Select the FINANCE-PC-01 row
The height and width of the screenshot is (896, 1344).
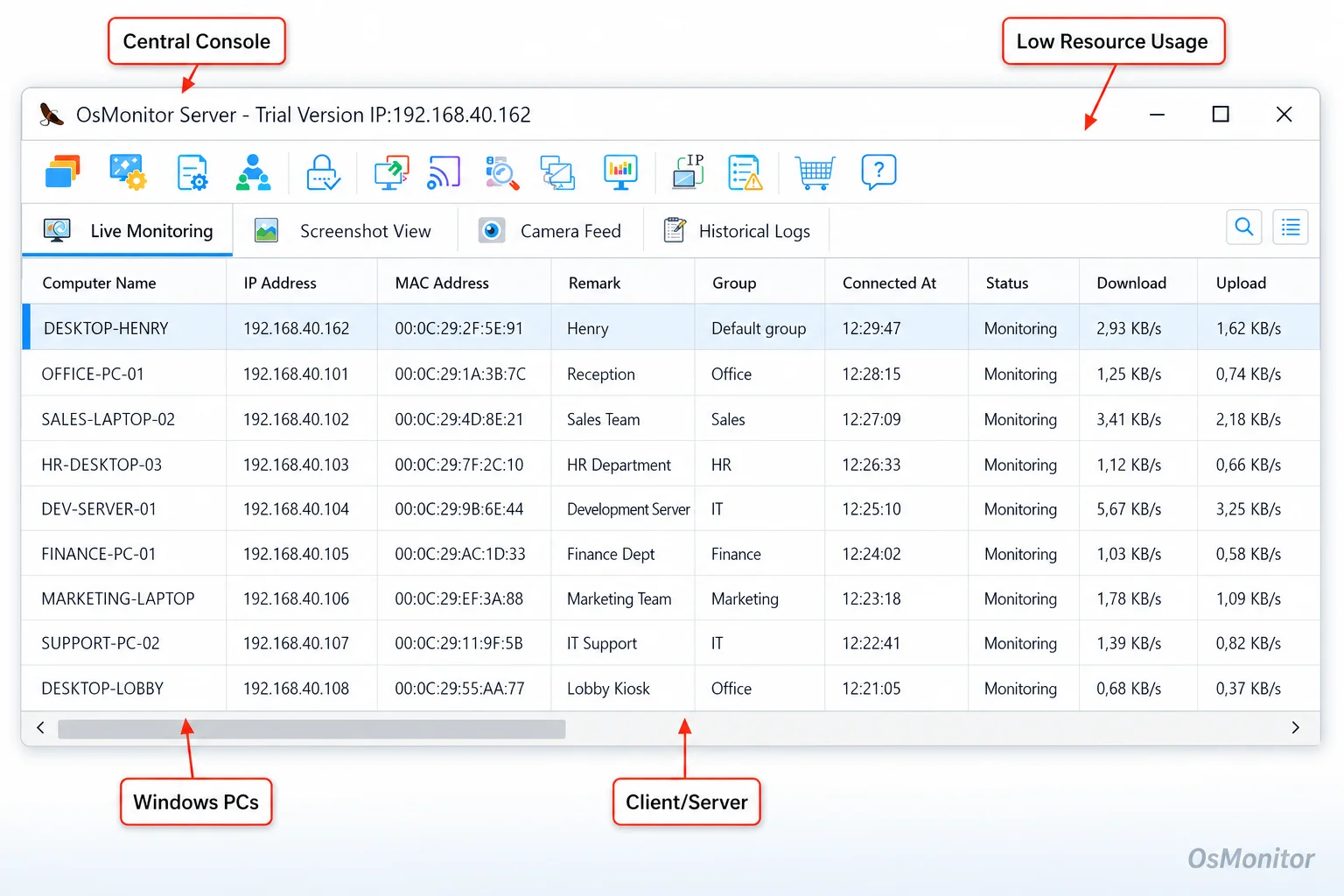(671, 554)
